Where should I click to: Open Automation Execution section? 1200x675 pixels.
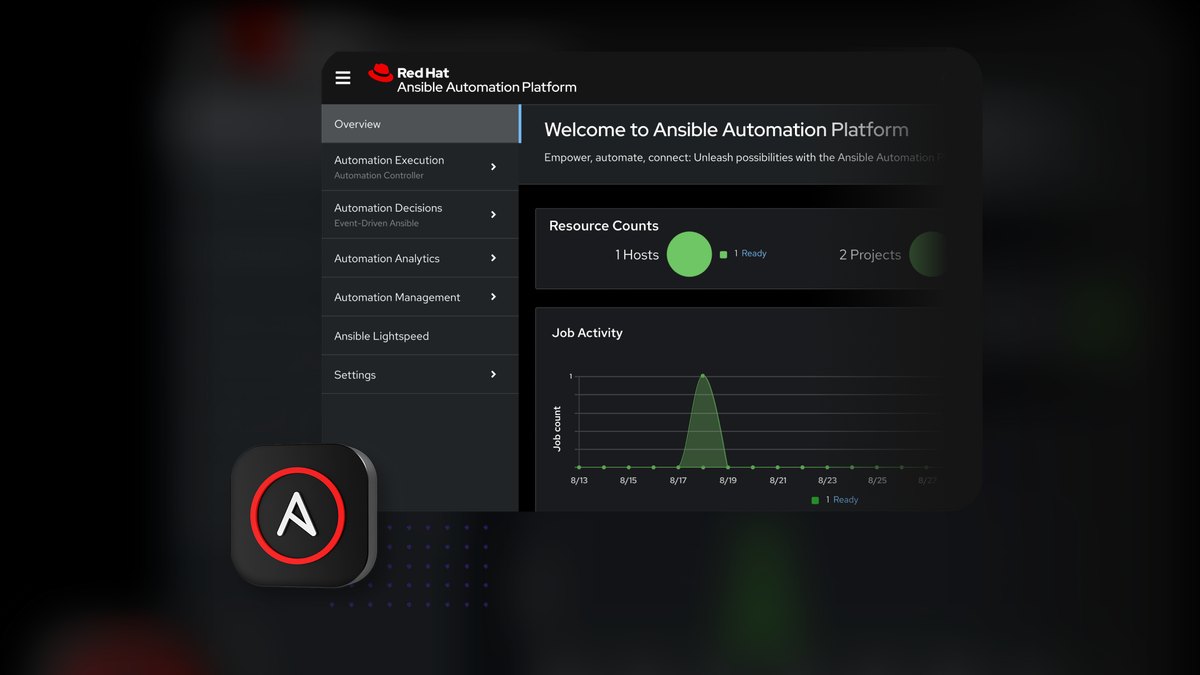(420, 167)
